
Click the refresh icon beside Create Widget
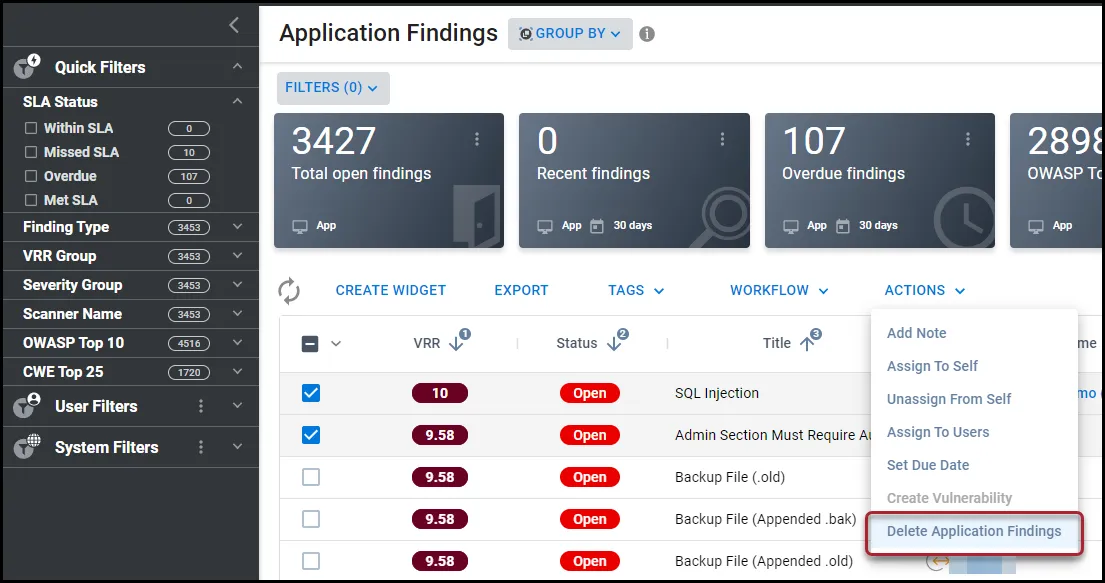(289, 290)
